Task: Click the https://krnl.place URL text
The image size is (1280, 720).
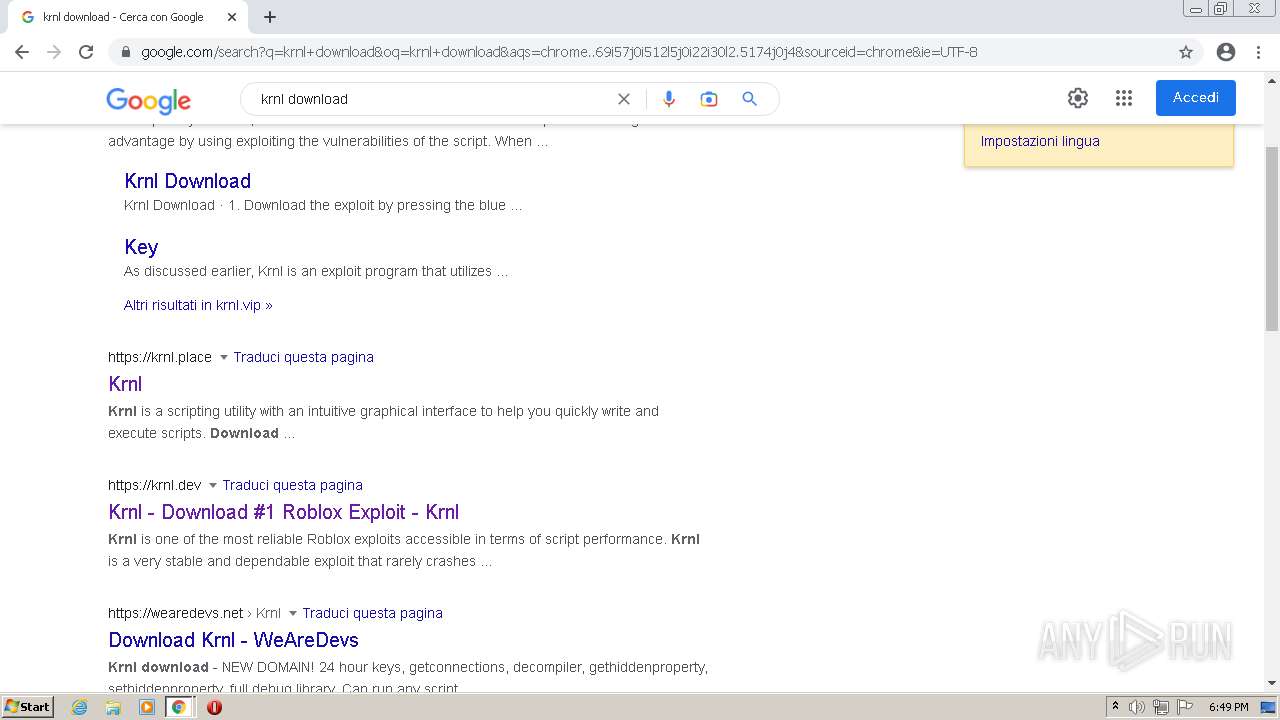Action: [x=160, y=357]
